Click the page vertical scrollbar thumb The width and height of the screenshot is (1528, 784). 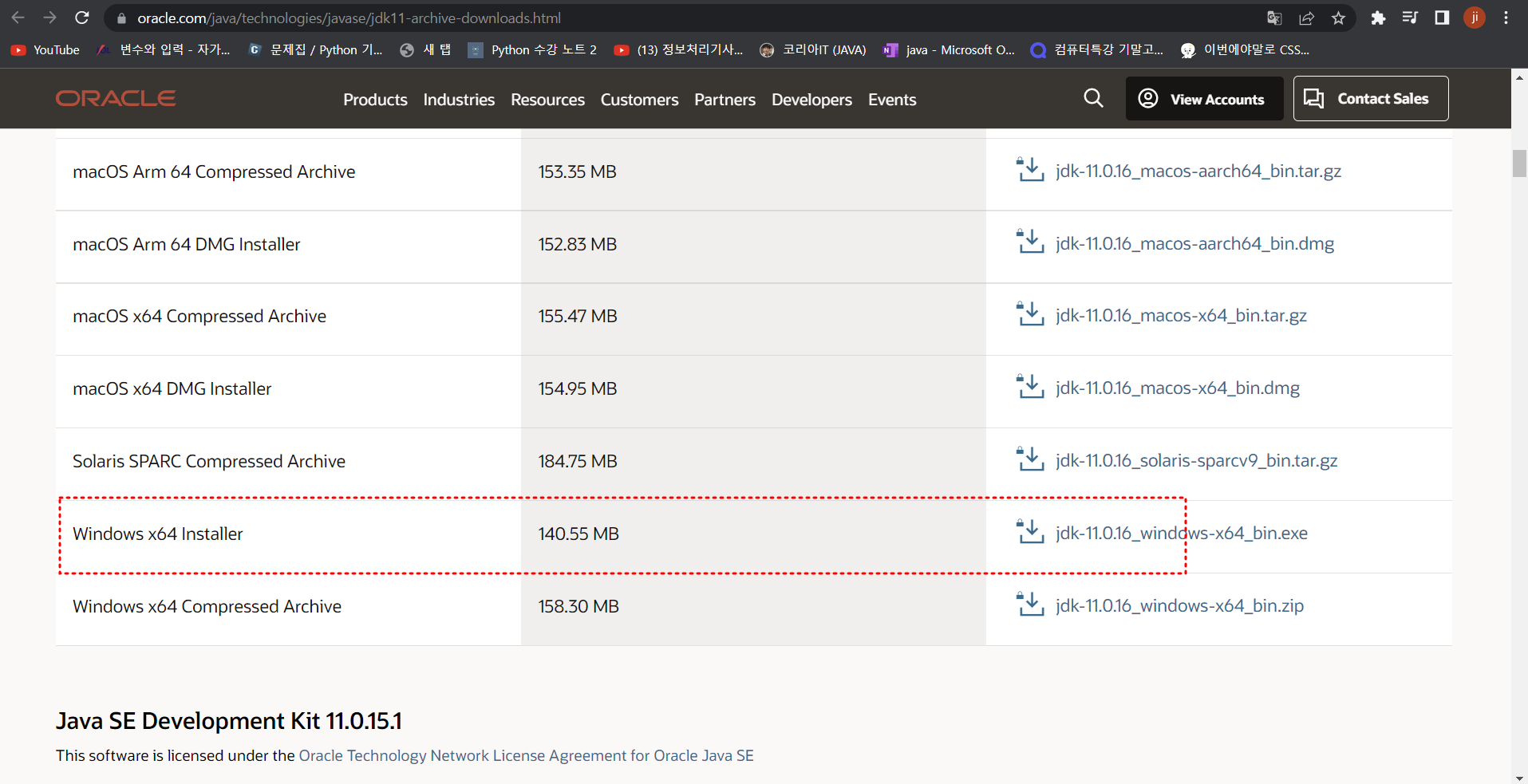click(x=1519, y=163)
